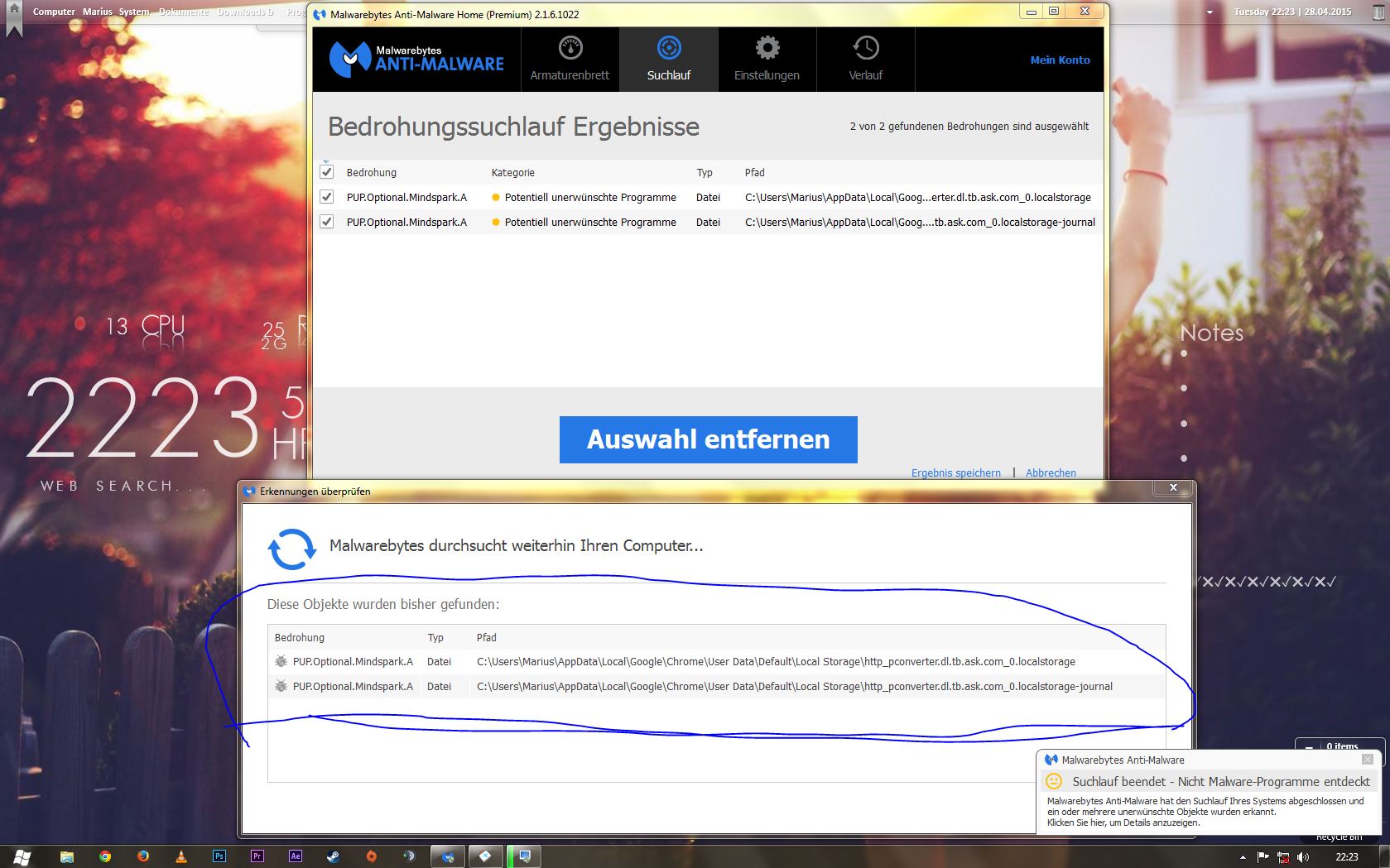Click the Suchlauf beendet notification message
This screenshot has height=868, width=1390.
tap(1221, 781)
